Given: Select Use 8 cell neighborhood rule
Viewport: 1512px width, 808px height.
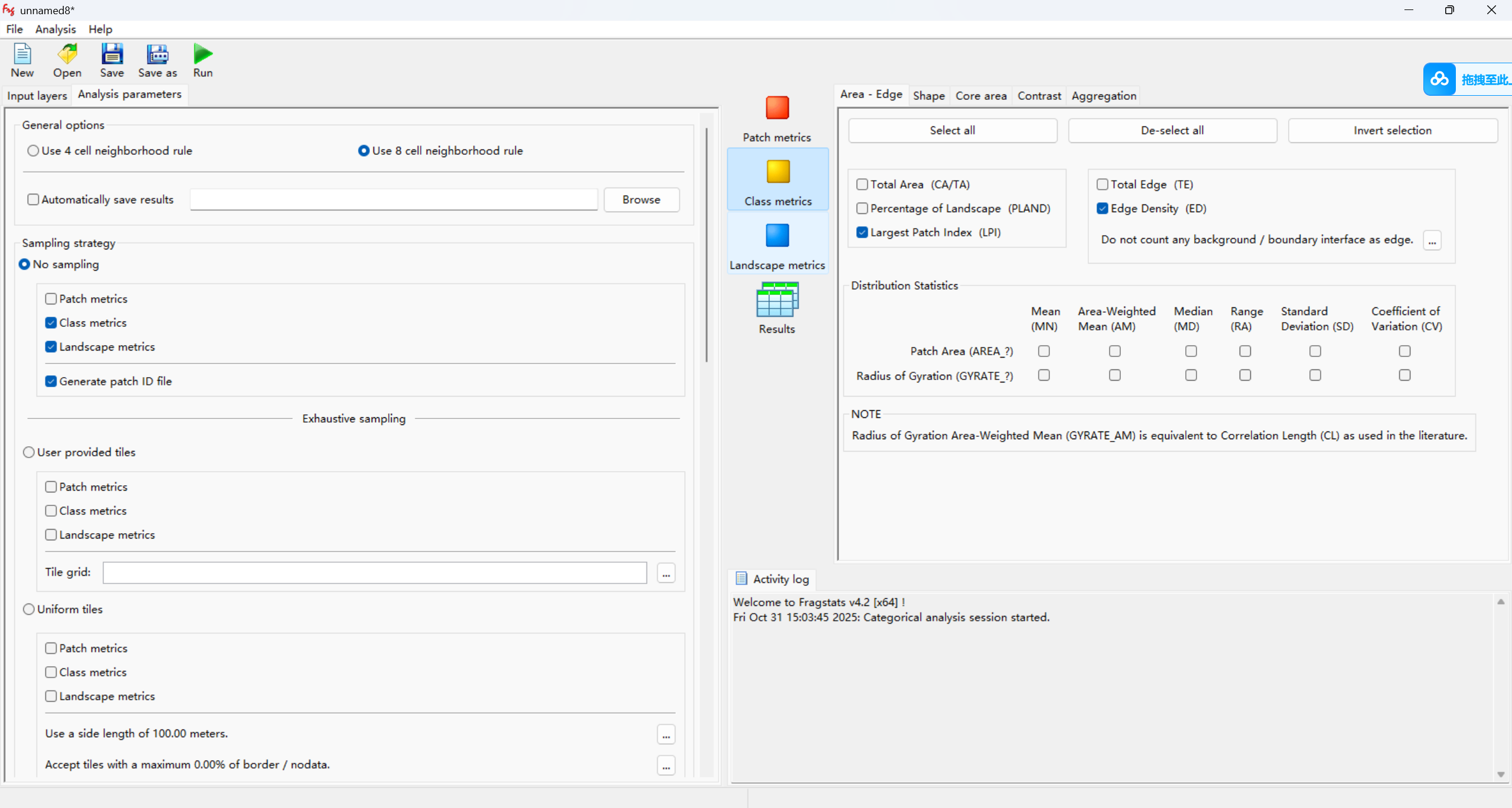Looking at the screenshot, I should [x=364, y=151].
